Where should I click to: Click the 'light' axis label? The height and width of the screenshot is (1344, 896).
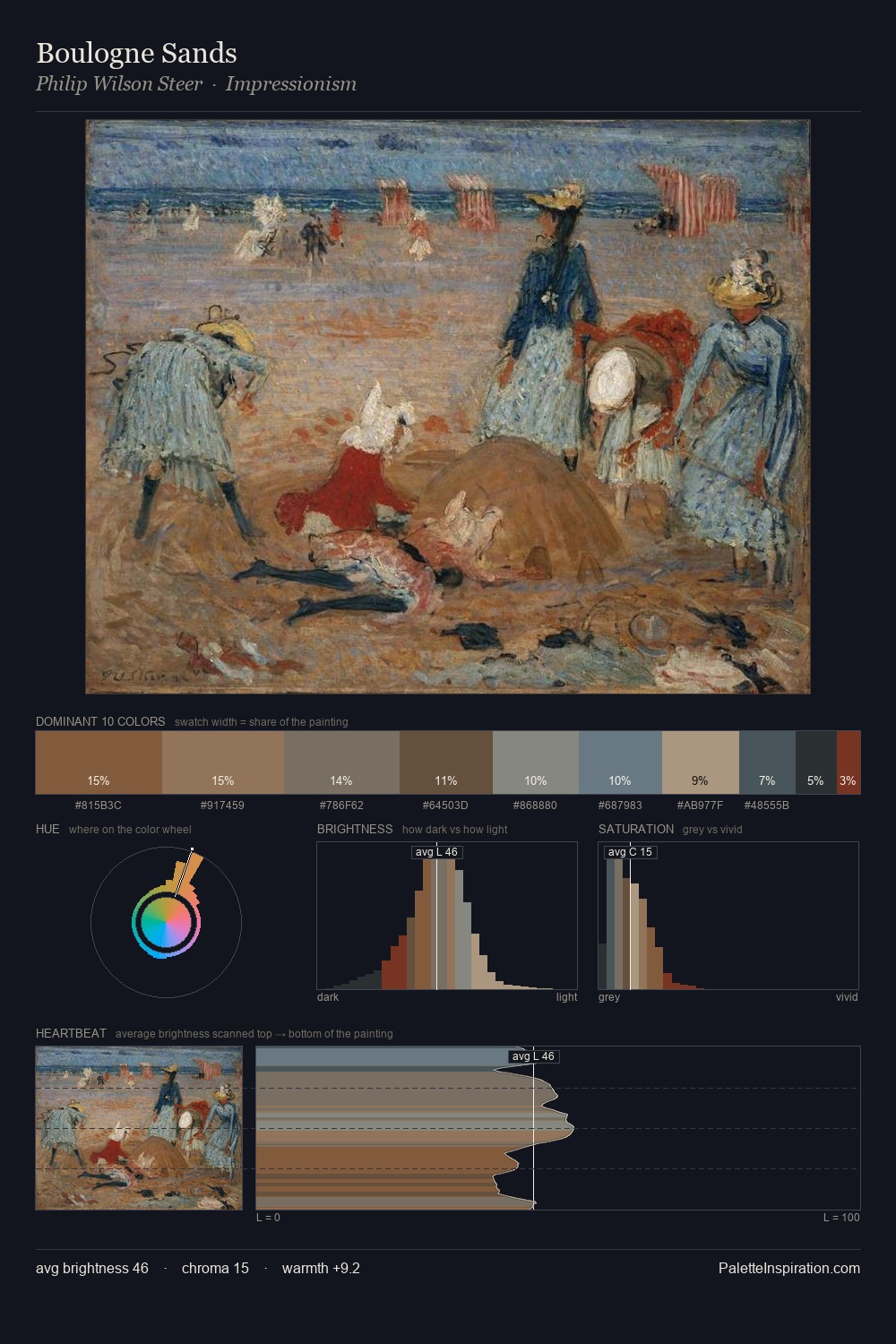[566, 997]
